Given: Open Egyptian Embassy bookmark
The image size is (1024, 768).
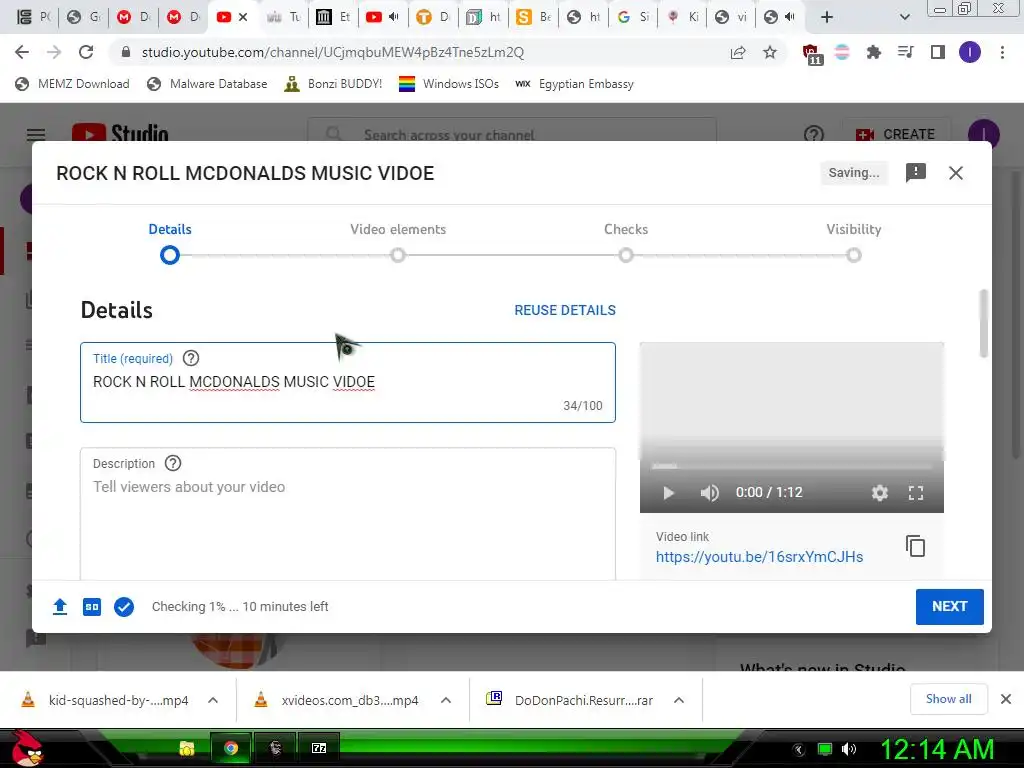Looking at the screenshot, I should coord(574,84).
